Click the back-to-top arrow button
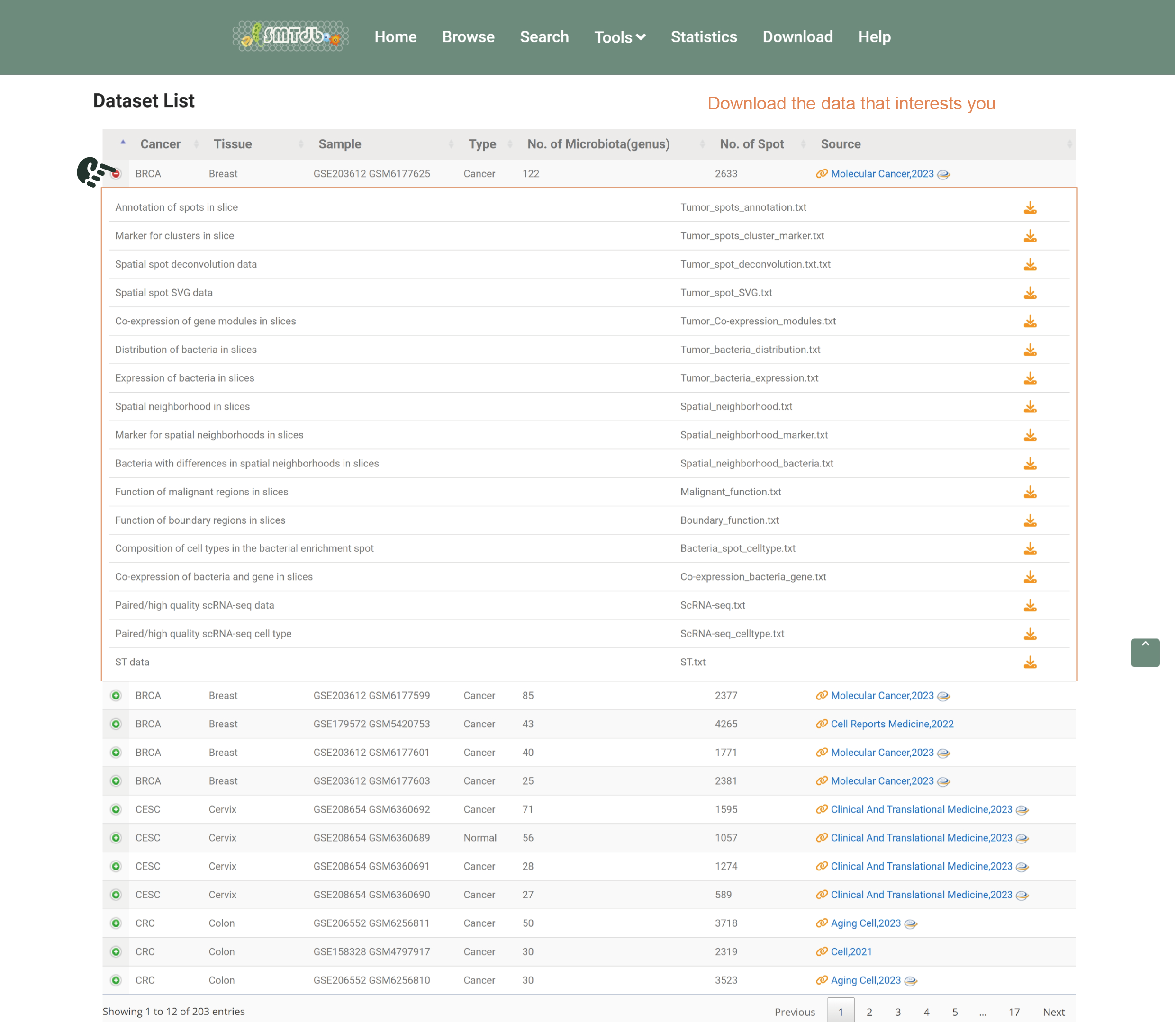The image size is (1176, 1022). pos(1145,653)
